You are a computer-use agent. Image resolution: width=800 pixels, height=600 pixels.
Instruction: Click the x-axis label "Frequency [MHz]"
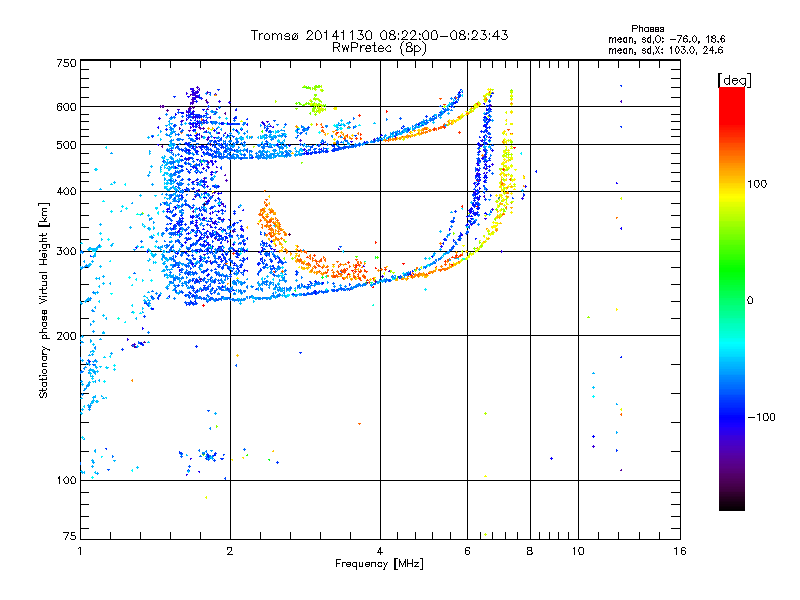point(379,564)
